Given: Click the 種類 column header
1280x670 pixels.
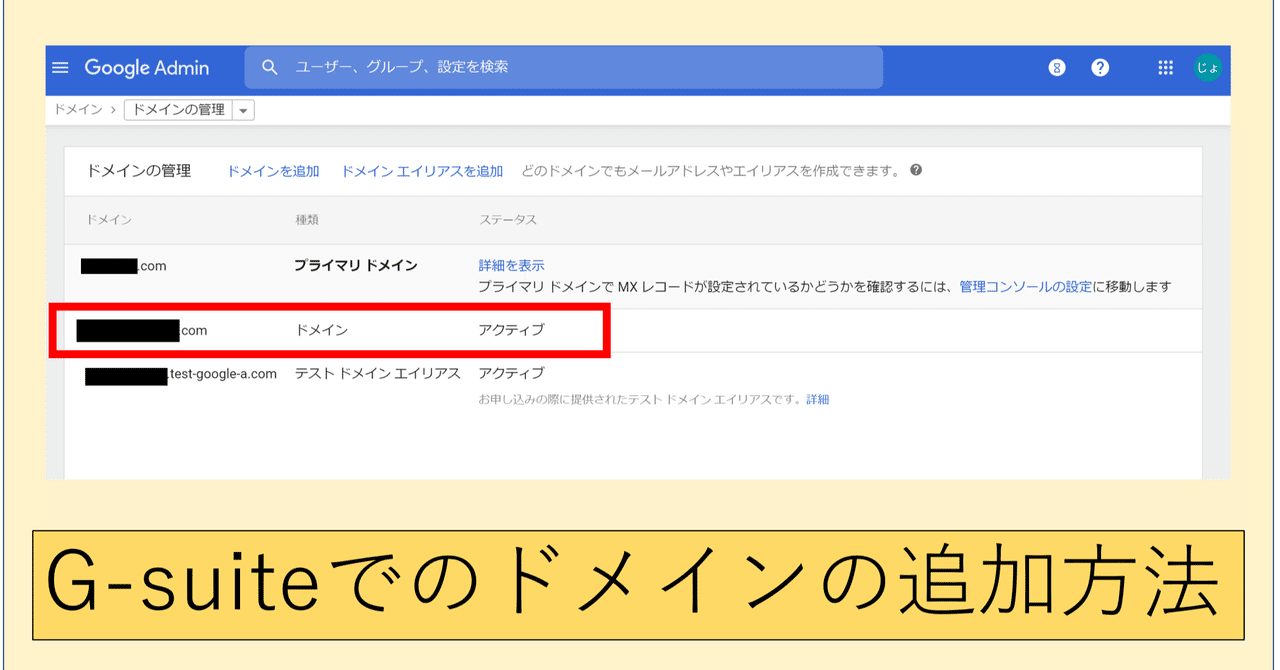Looking at the screenshot, I should pos(307,220).
